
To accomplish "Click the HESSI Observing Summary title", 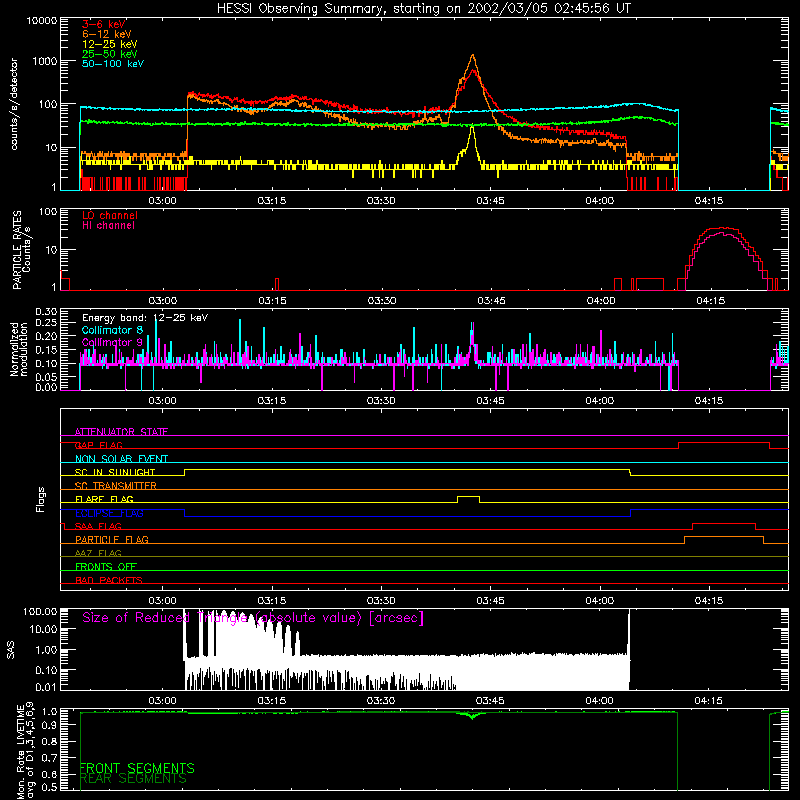I will pyautogui.click(x=423, y=9).
